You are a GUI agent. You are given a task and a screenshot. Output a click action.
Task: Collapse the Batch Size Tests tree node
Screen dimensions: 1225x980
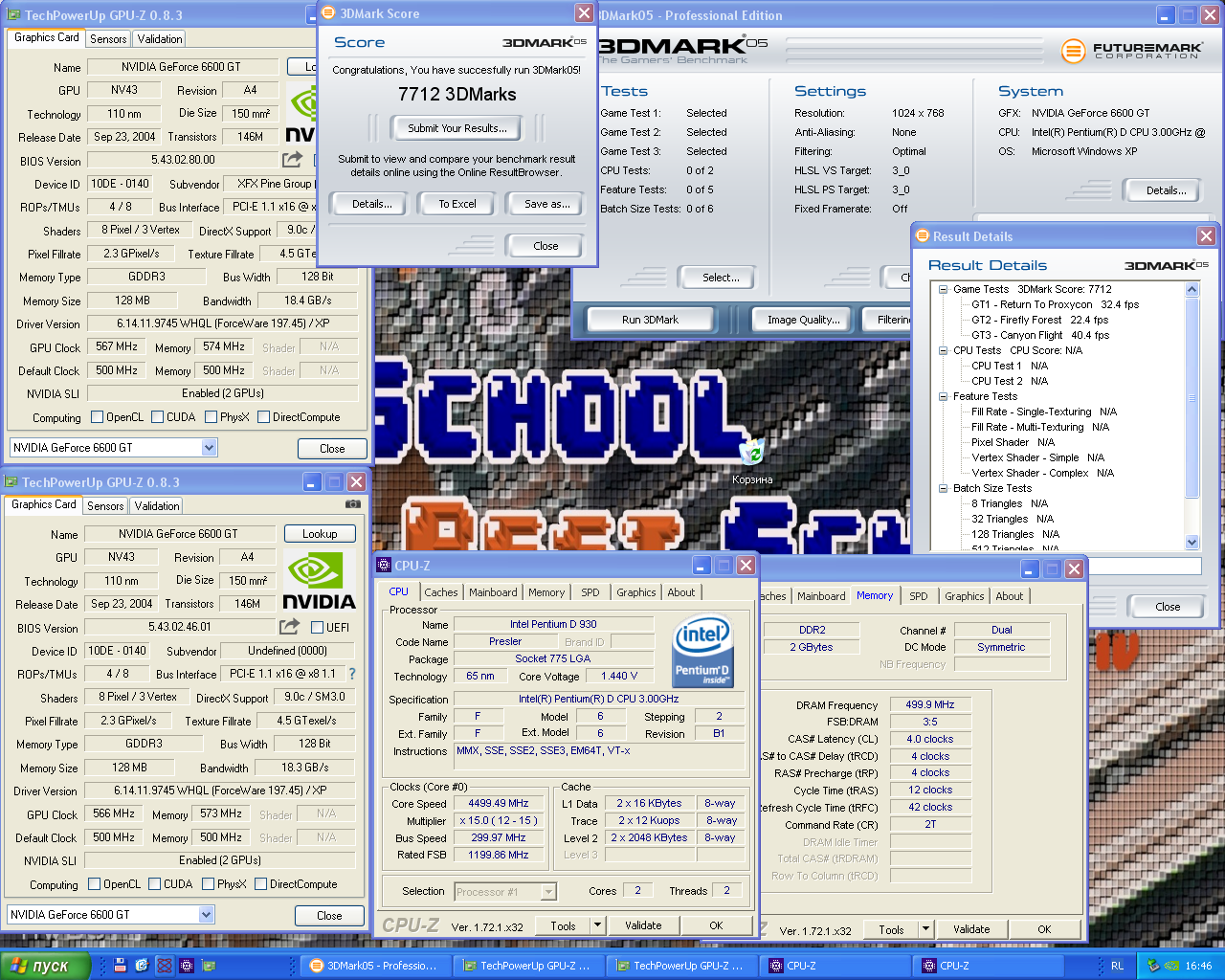(x=943, y=488)
